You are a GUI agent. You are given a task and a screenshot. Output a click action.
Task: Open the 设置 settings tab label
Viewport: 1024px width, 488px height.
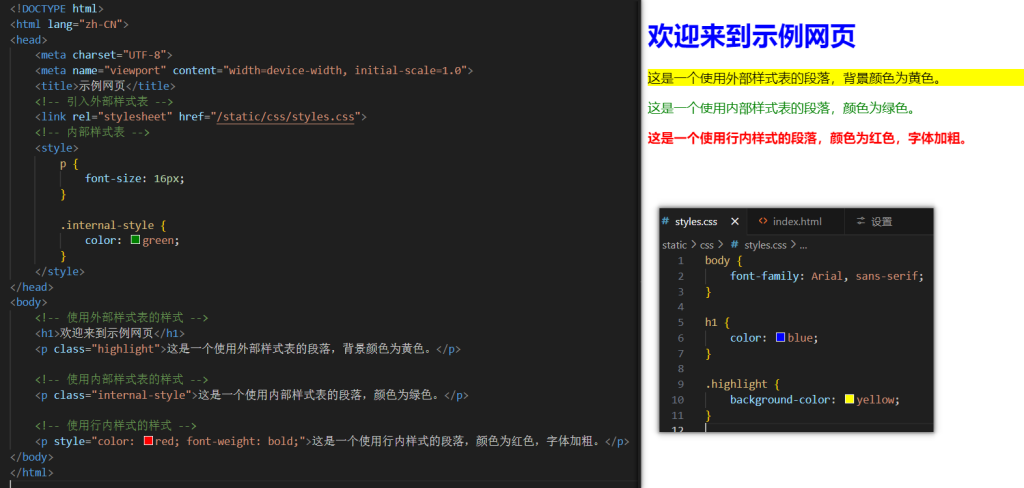coord(881,221)
